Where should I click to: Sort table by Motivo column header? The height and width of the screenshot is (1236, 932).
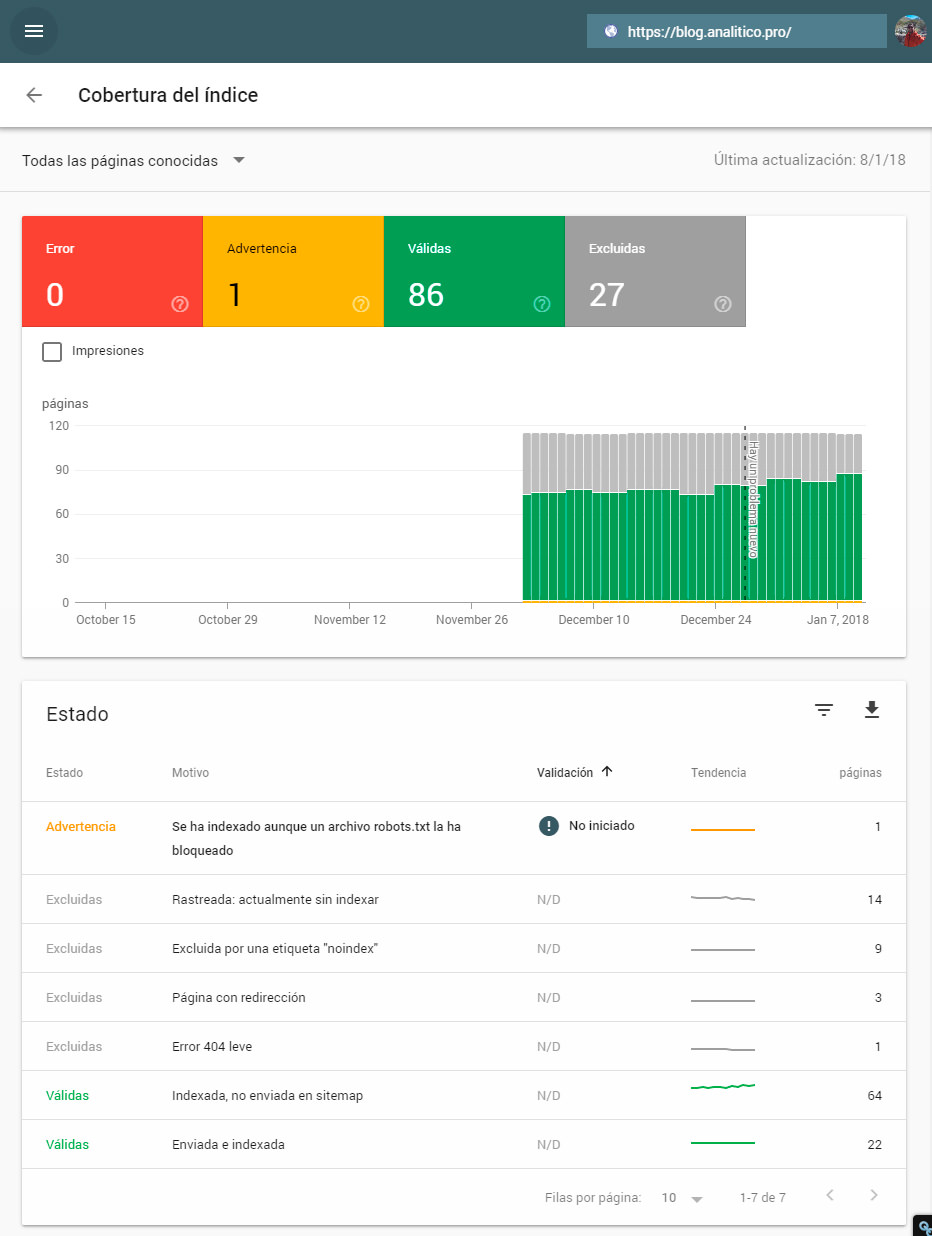click(x=190, y=773)
